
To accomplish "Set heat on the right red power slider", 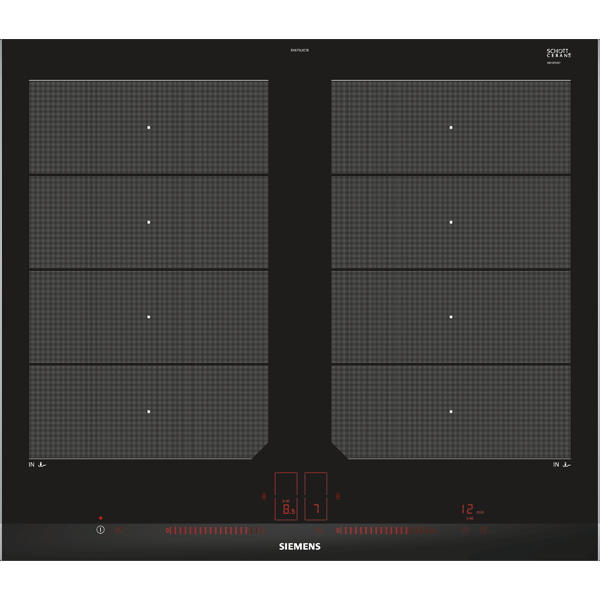I will [385, 530].
